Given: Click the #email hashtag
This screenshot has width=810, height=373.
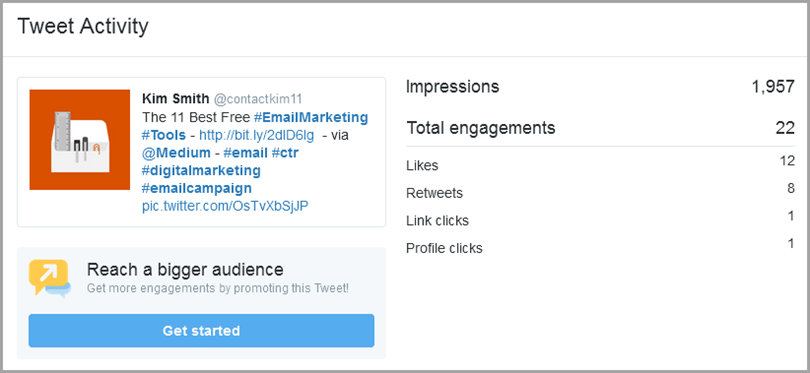Looking at the screenshot, I should (245, 153).
